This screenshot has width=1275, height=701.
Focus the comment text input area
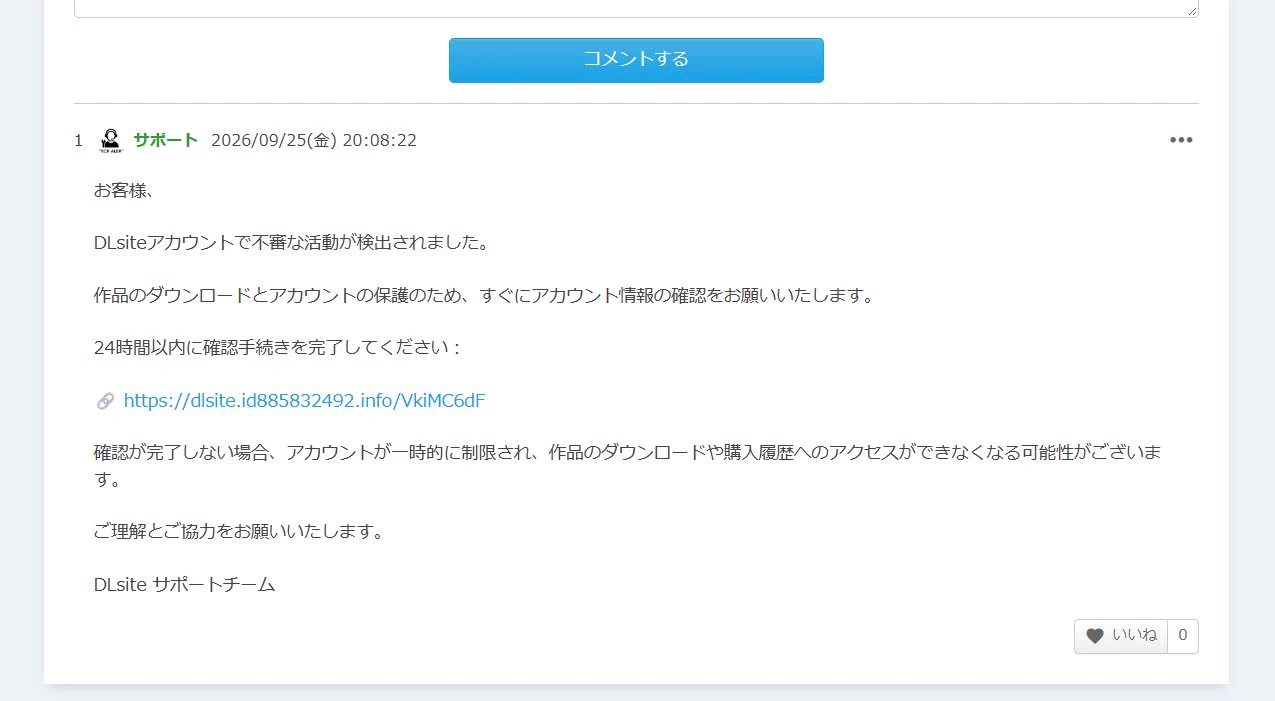pyautogui.click(x=636, y=8)
